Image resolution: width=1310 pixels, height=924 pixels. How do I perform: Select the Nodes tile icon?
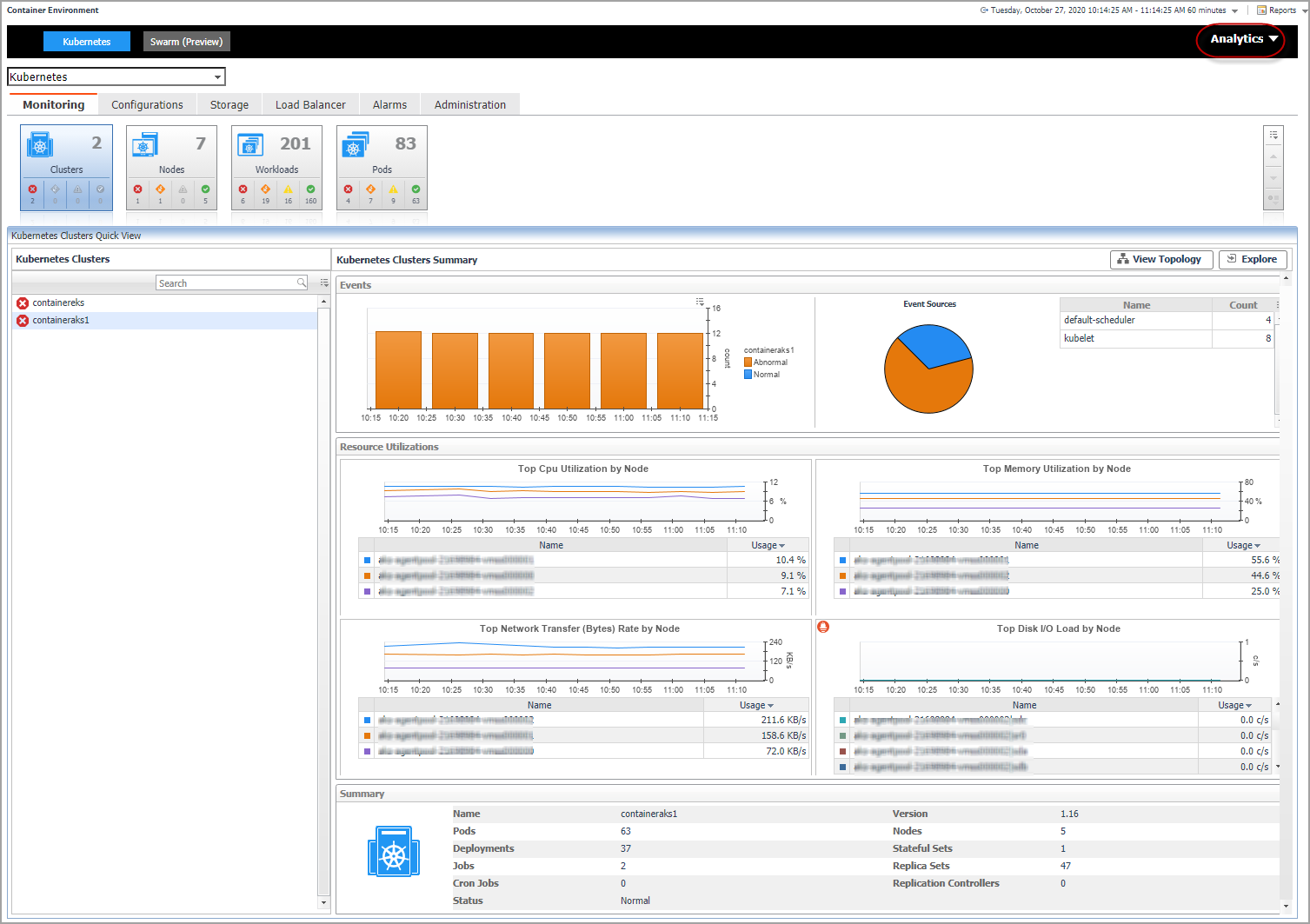pos(144,144)
